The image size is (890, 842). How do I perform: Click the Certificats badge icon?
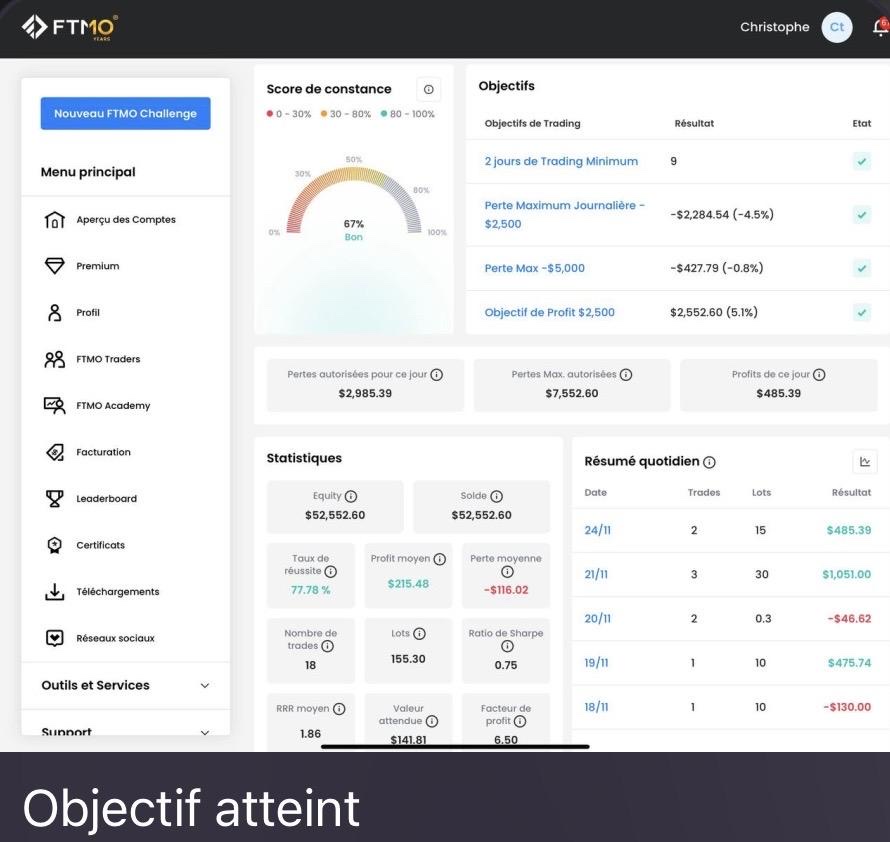[x=54, y=545]
